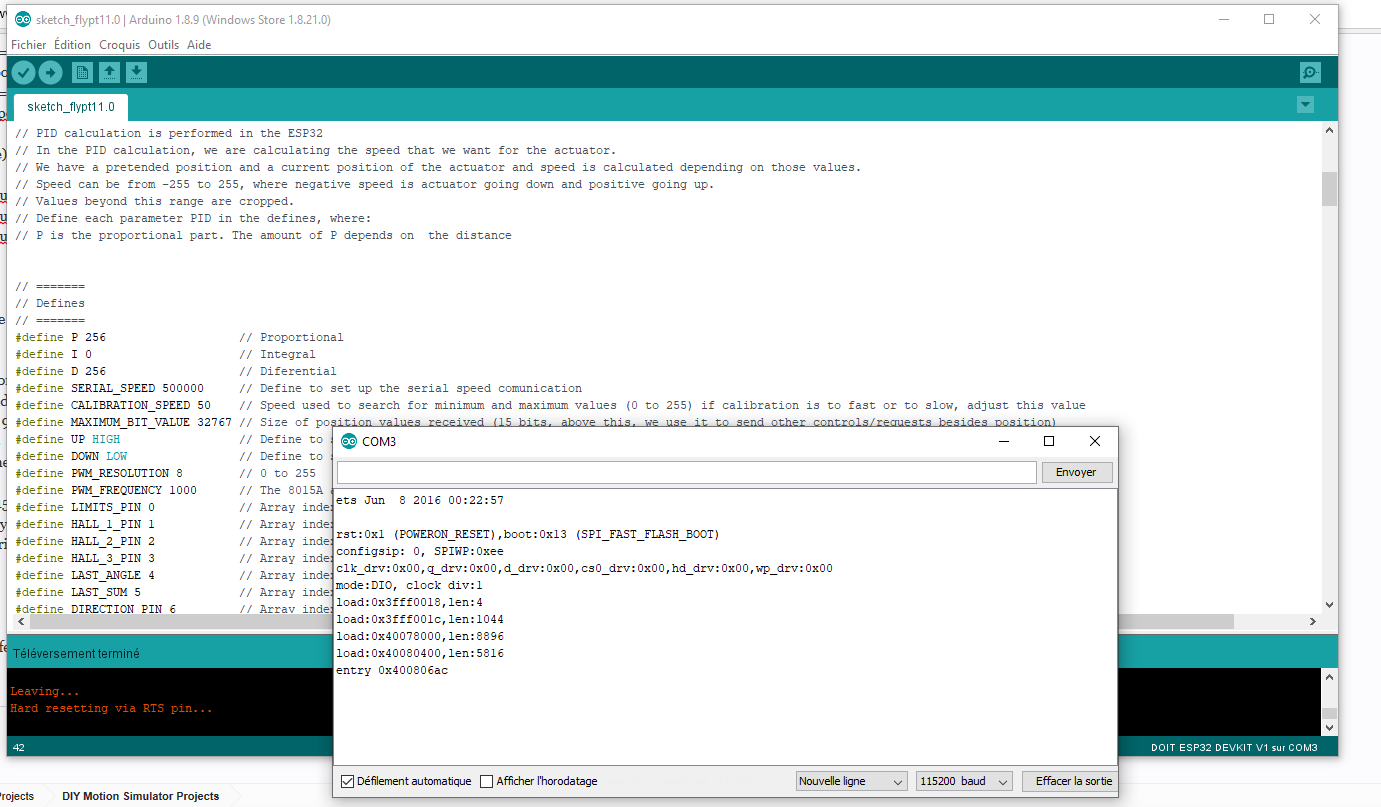Viewport: 1381px width, 807px height.
Task: Click the code editor vertical scrollbar thumb
Action: click(1329, 188)
